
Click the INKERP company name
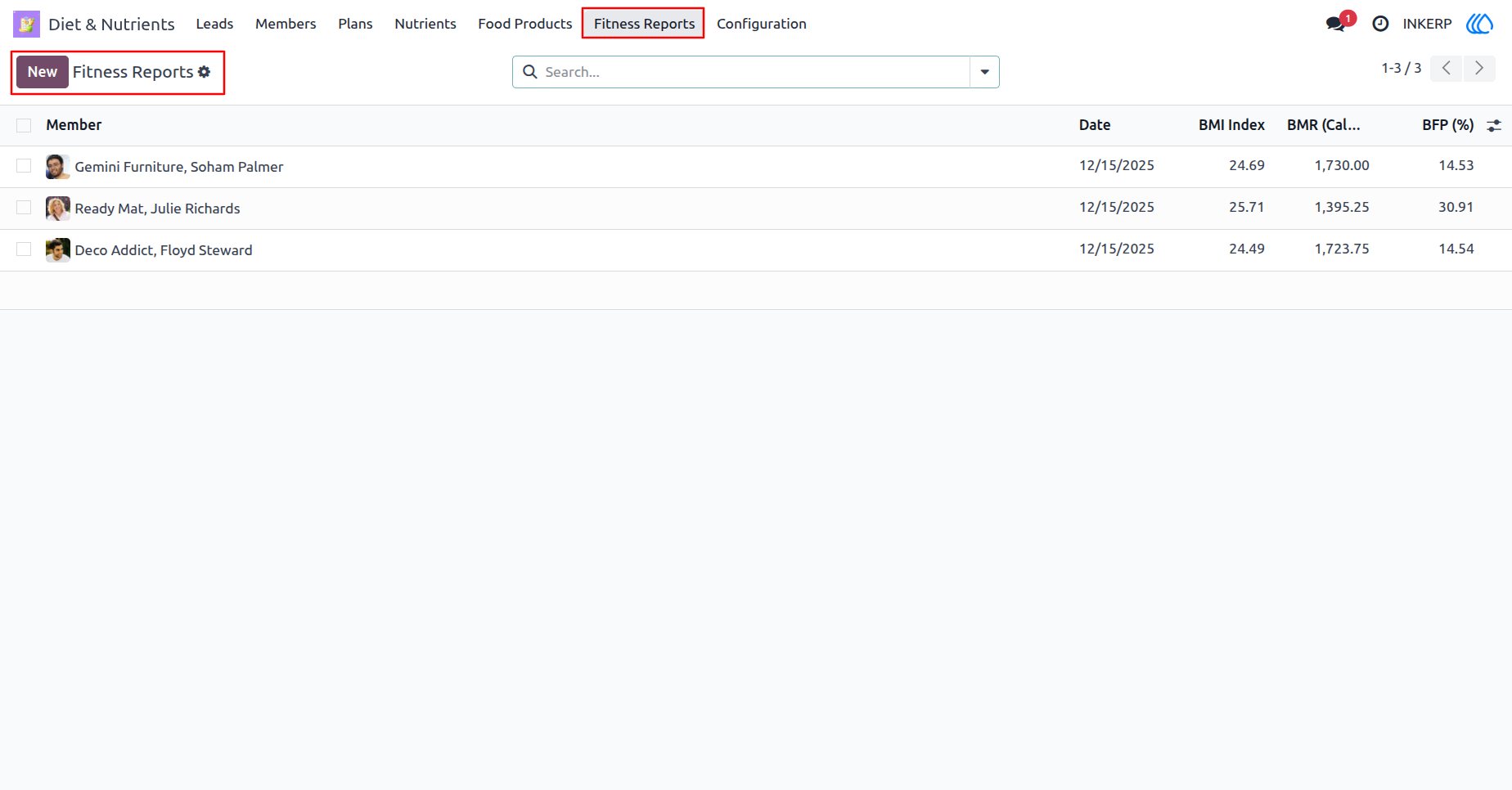point(1427,24)
